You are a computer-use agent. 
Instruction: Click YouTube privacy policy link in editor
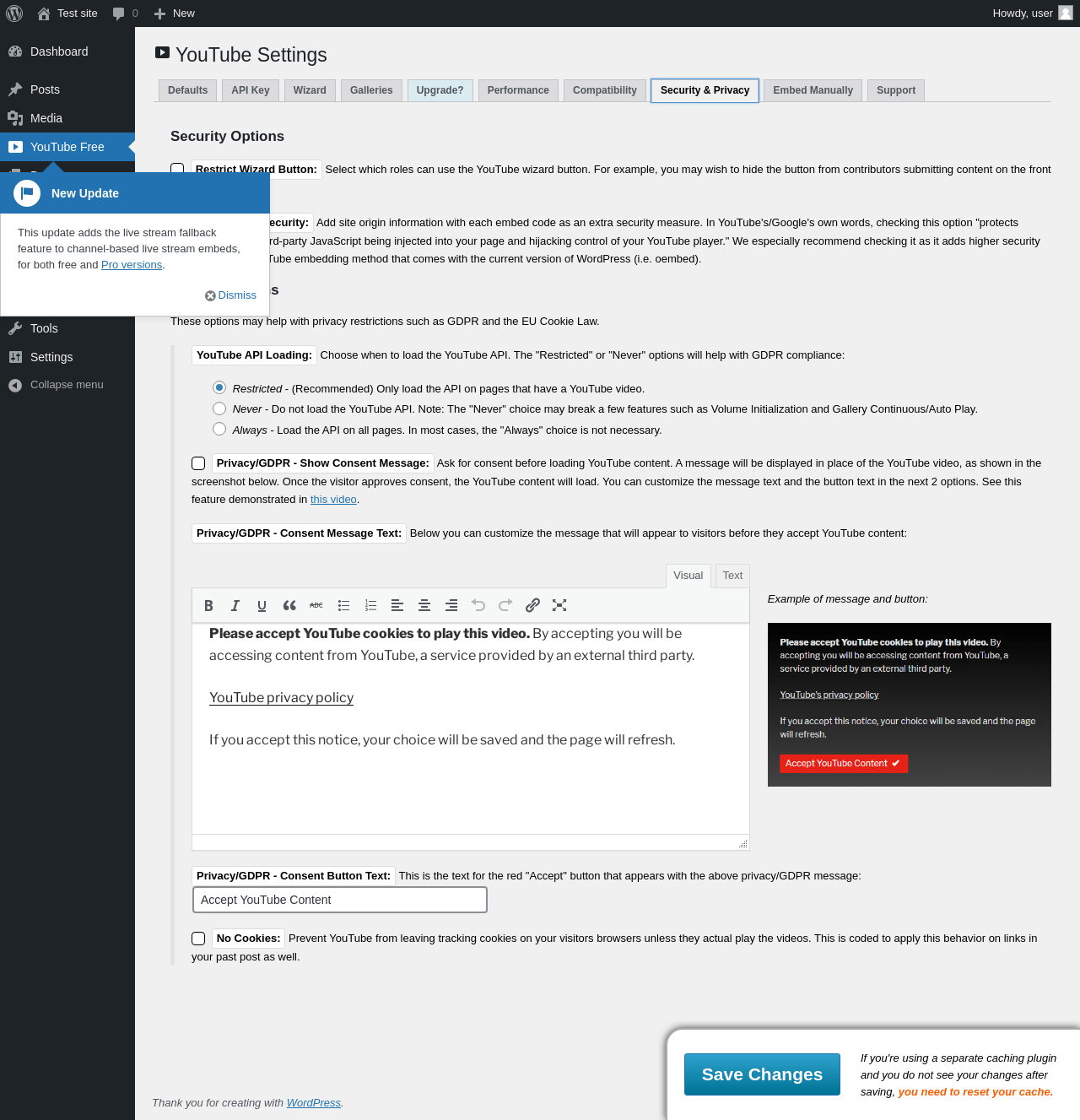tap(281, 698)
